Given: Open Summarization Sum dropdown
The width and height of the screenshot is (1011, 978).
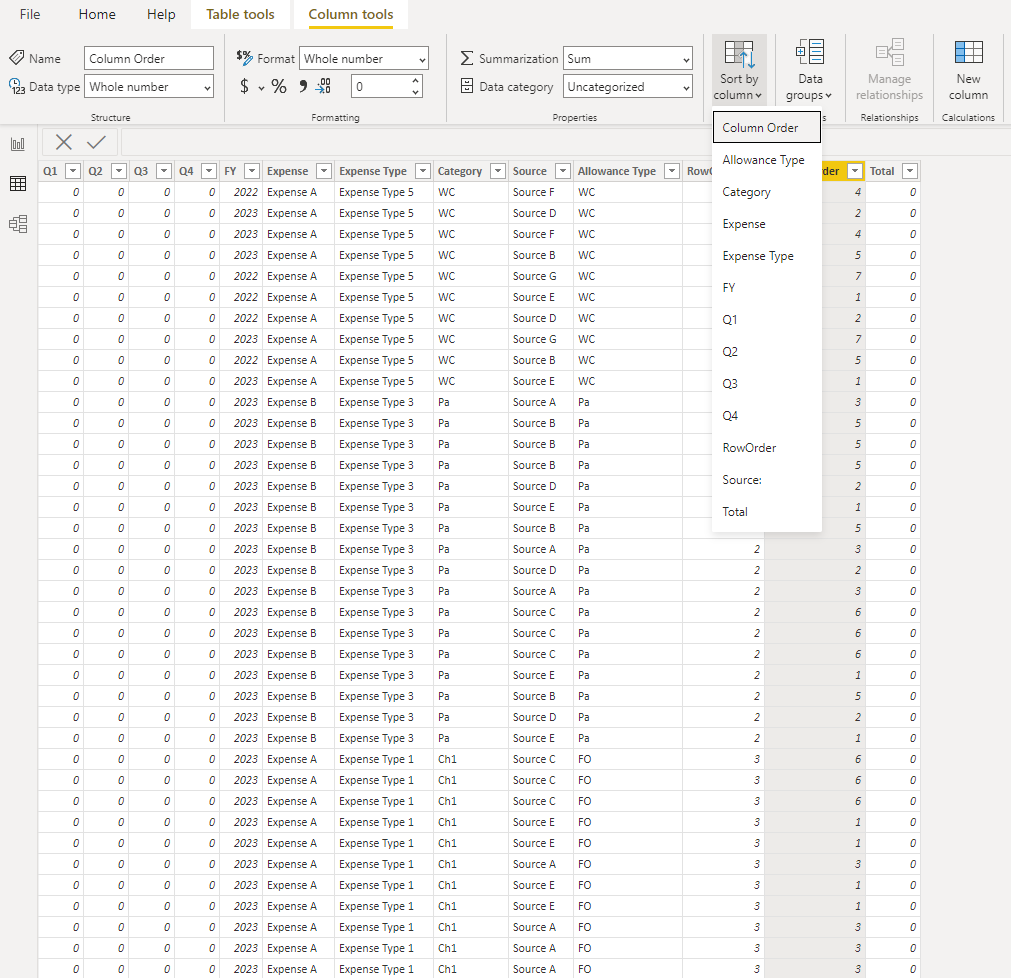Looking at the screenshot, I should point(627,59).
